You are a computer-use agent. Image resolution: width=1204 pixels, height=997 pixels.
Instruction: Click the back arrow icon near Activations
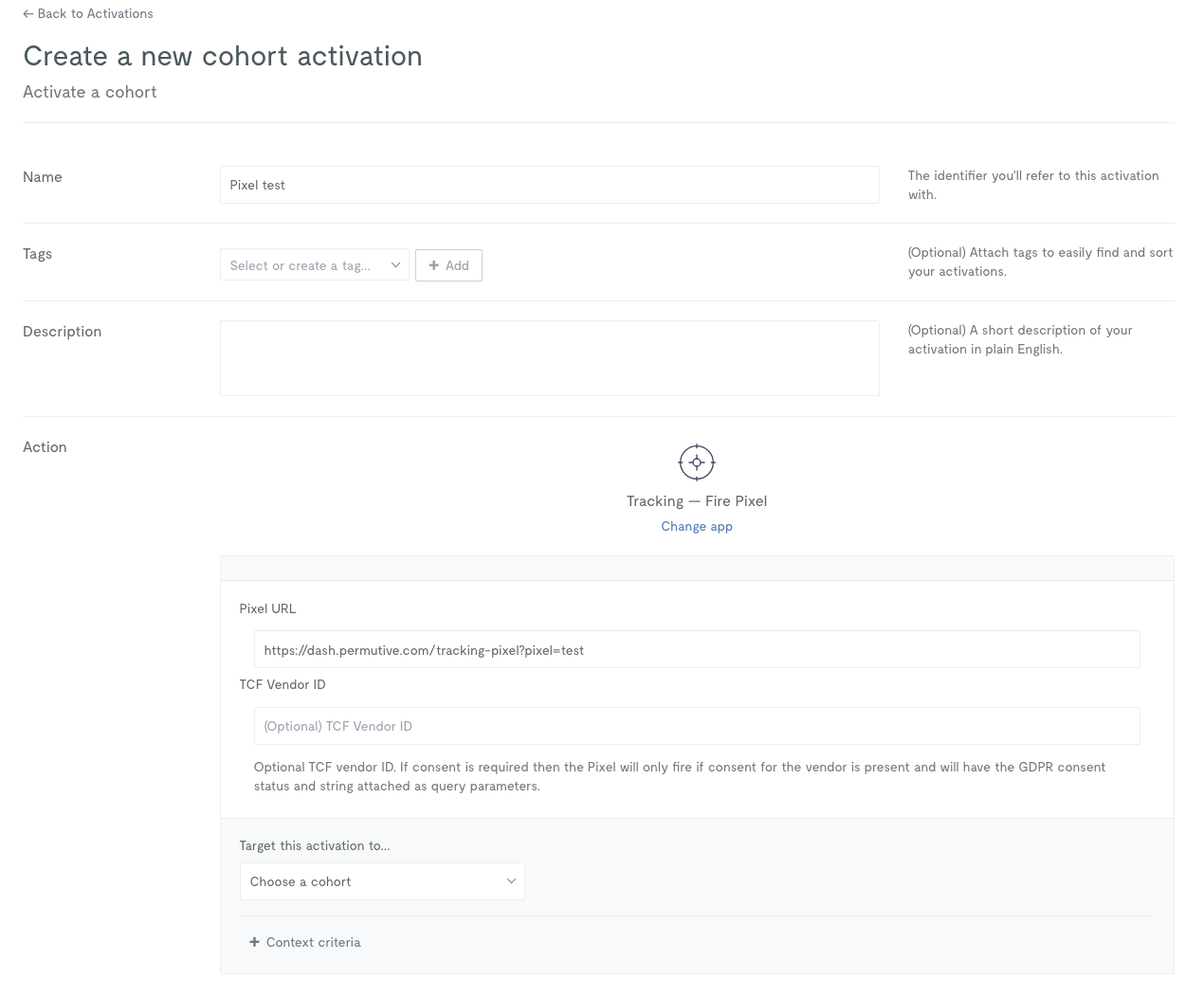tap(27, 14)
